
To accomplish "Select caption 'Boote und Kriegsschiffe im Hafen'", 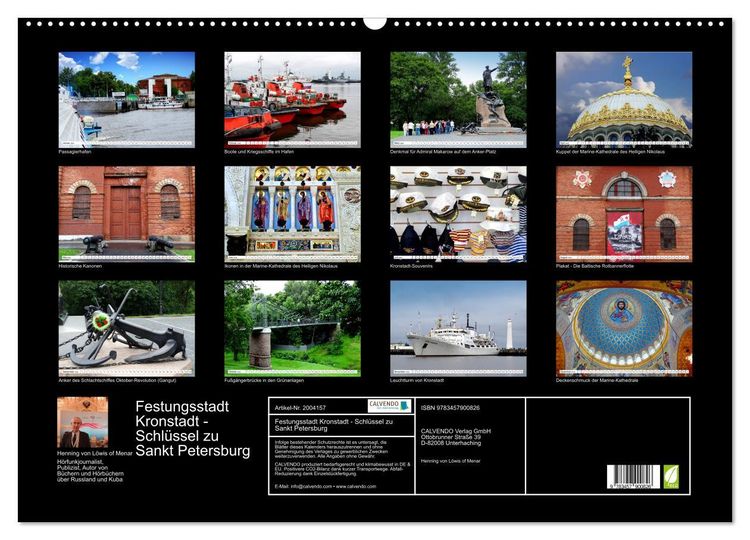I will point(259,152).
